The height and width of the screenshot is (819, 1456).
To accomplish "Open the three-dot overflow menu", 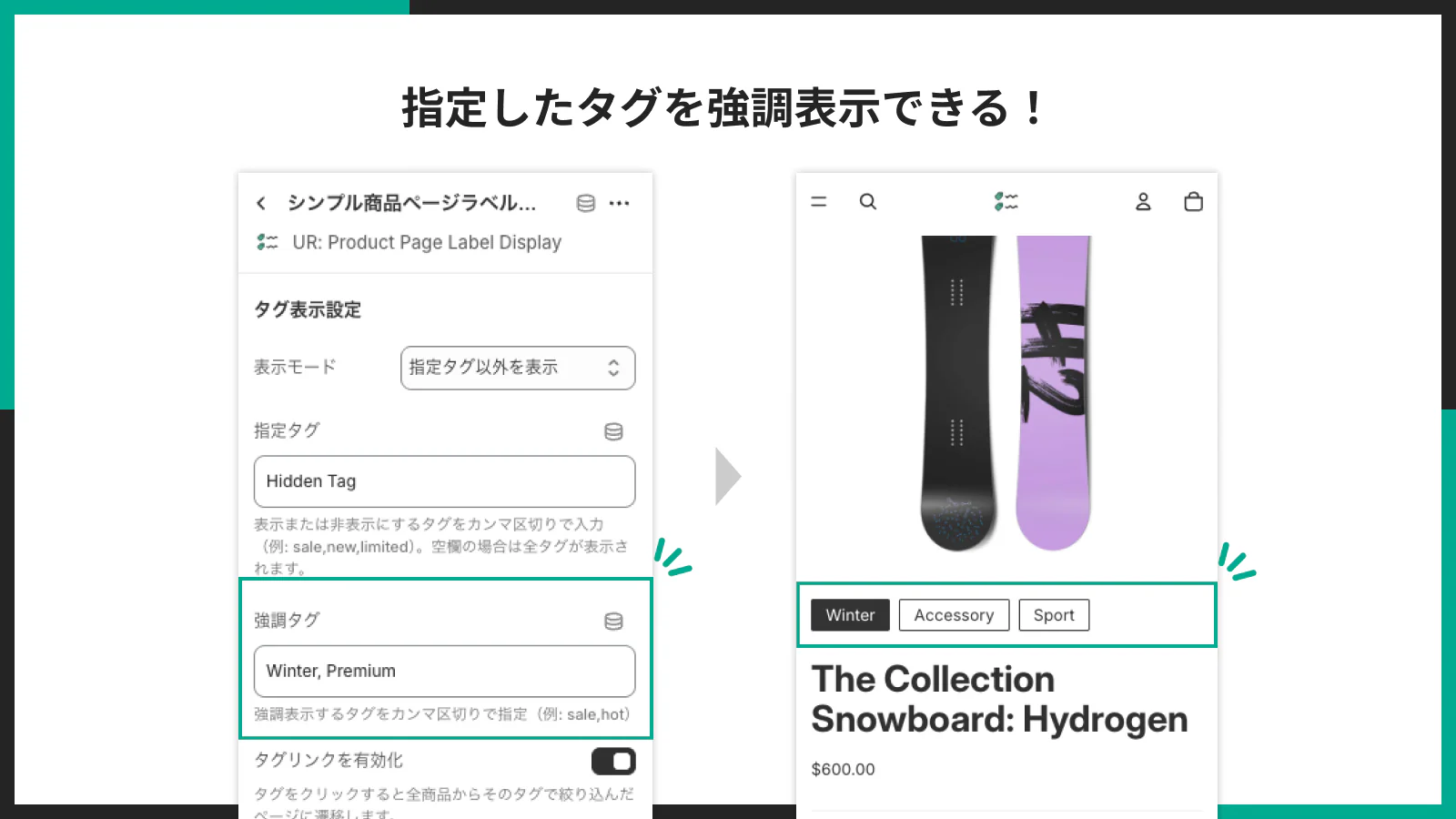I will pos(620,203).
